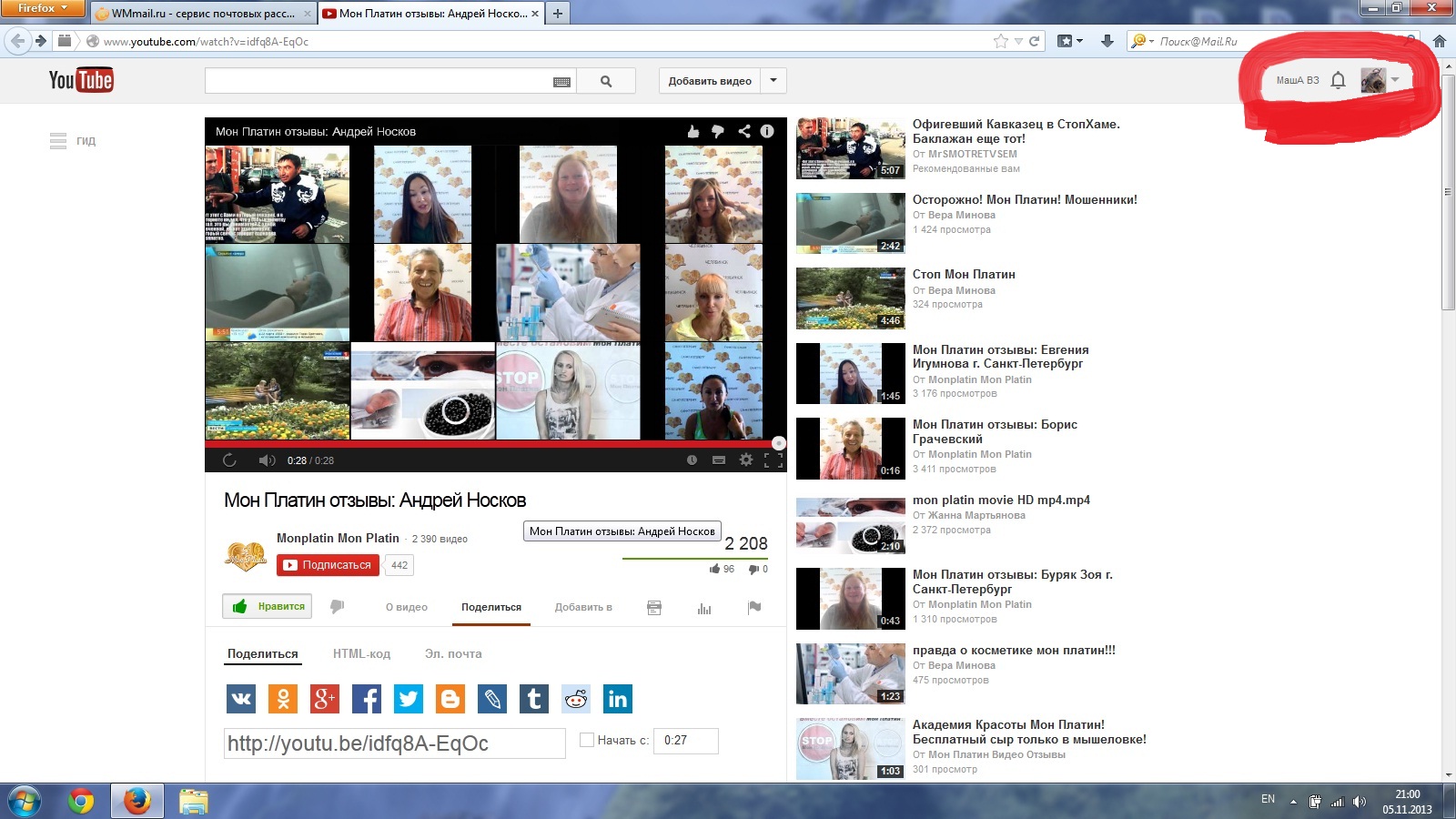This screenshot has width=1456, height=819.
Task: Open the Mail.Ru search engine selector dropdown
Action: 1142,41
